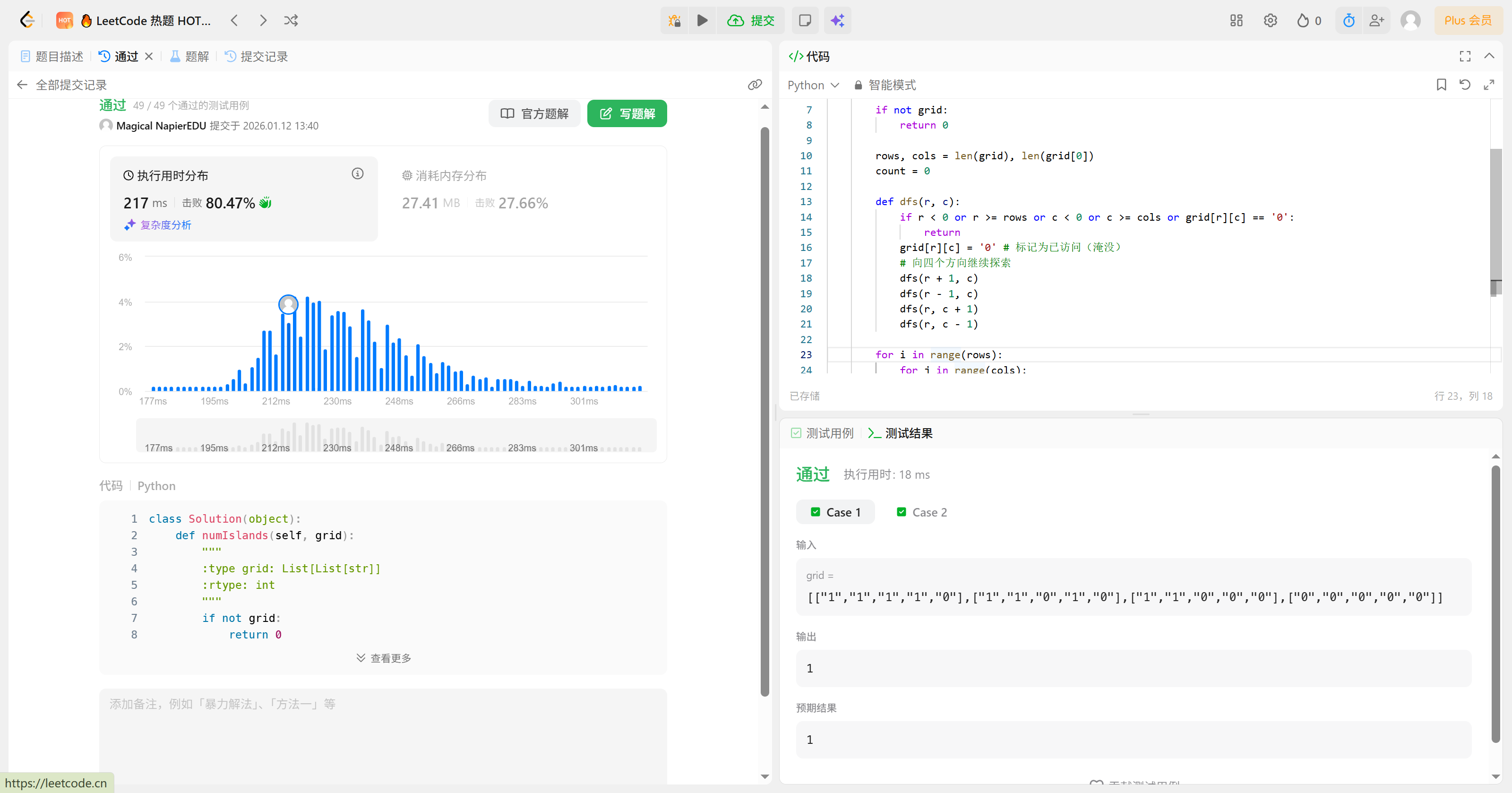Click the run code play icon
The height and width of the screenshot is (793, 1512).
tap(702, 20)
